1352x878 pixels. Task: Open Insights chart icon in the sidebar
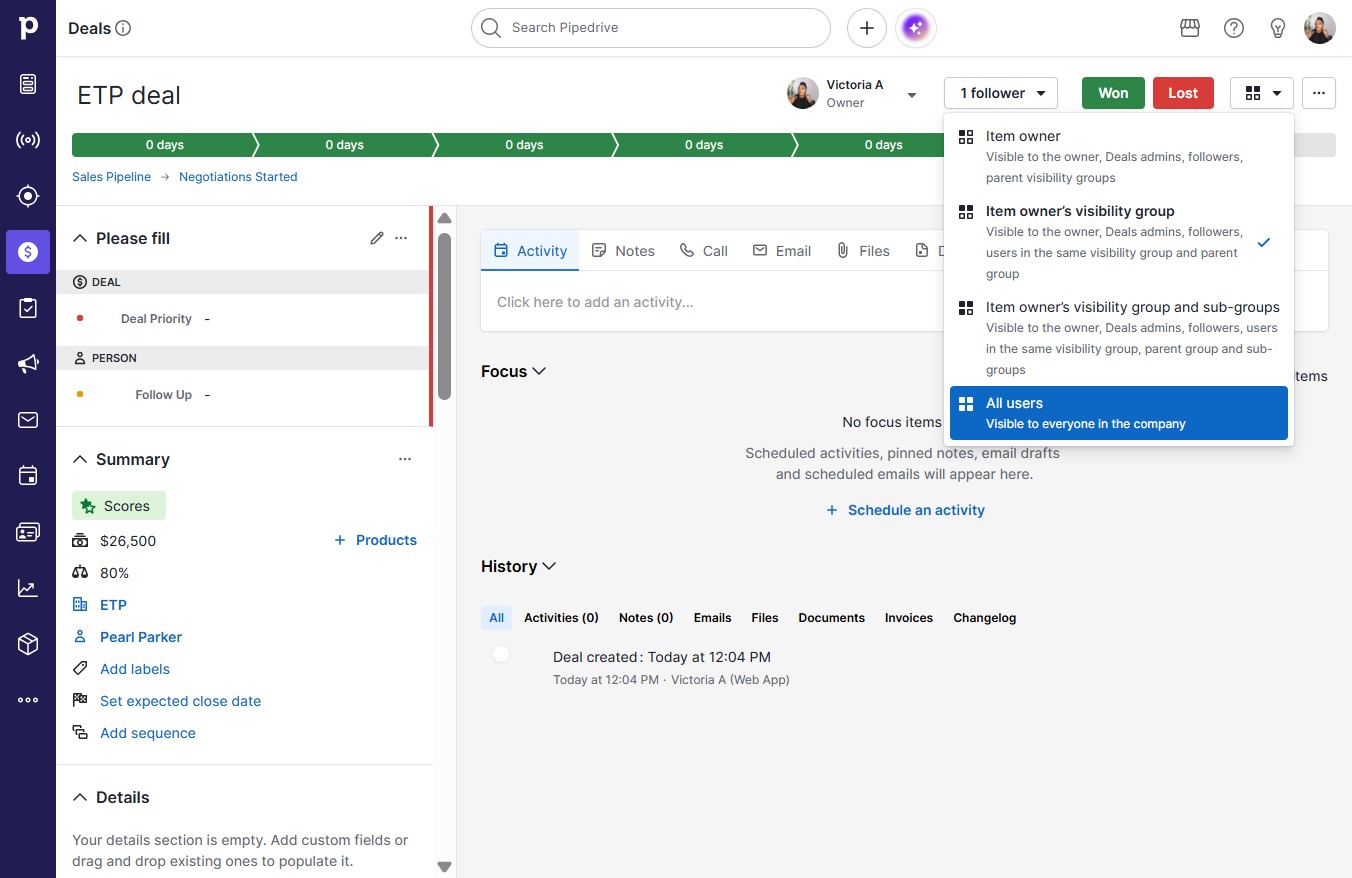[28, 588]
